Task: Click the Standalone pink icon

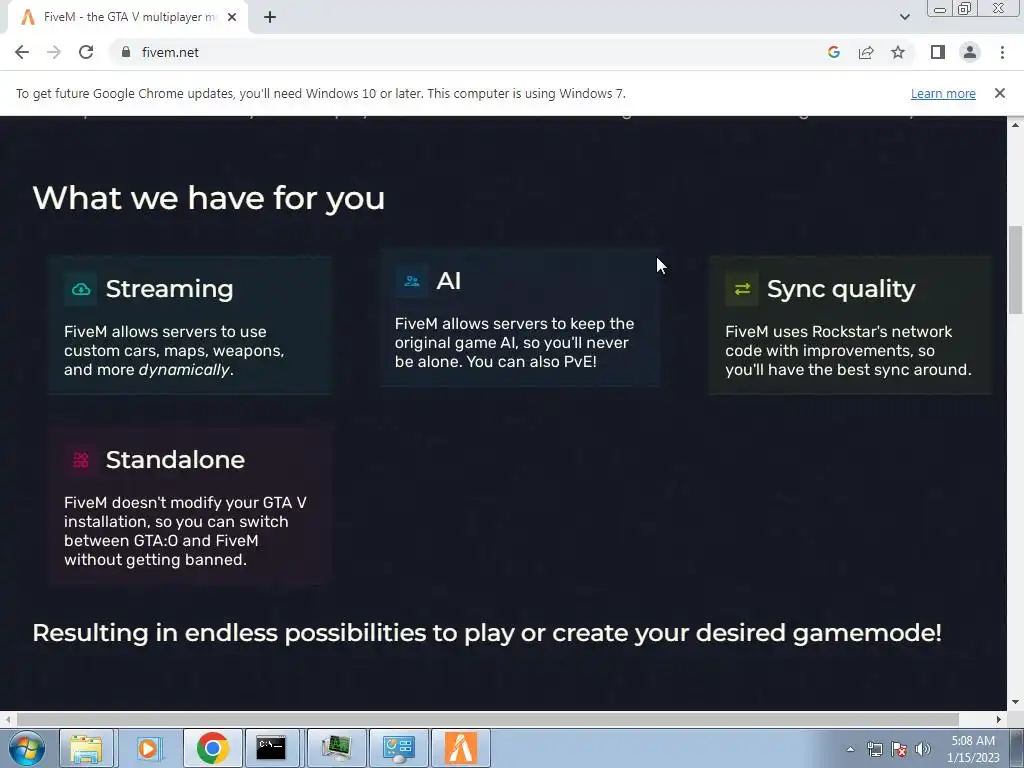Action: pos(81,460)
